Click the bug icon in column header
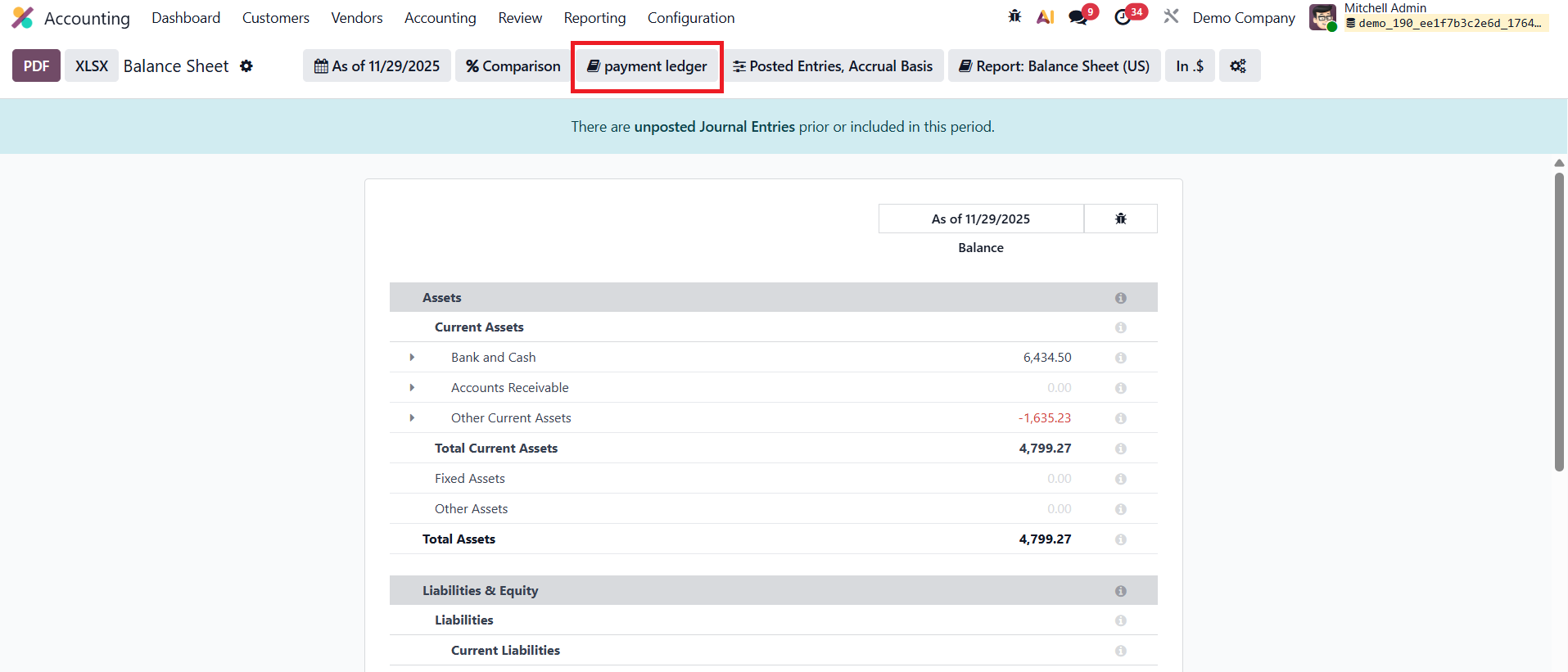The image size is (1568, 672). click(1120, 219)
